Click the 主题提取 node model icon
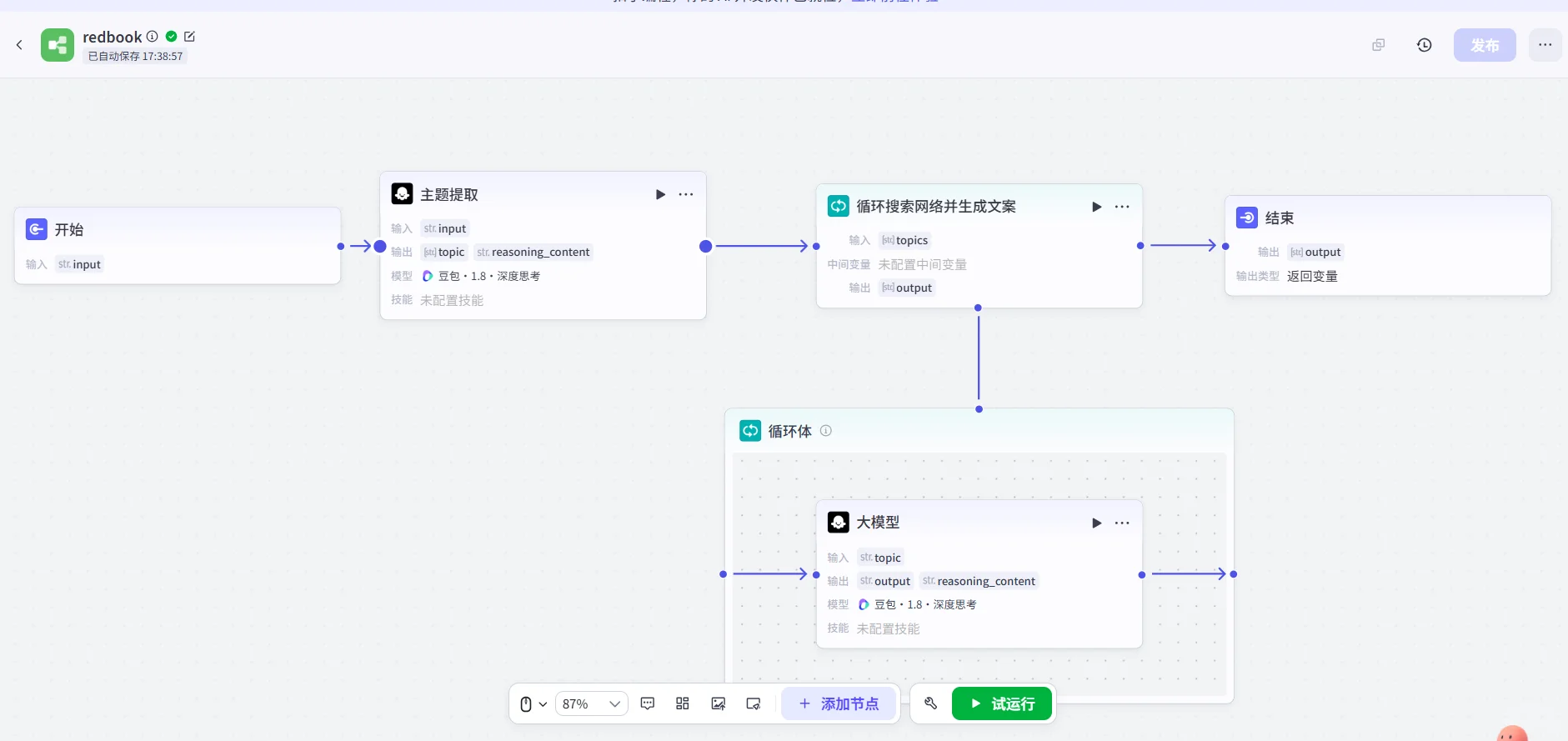This screenshot has width=1568, height=741. (x=402, y=194)
